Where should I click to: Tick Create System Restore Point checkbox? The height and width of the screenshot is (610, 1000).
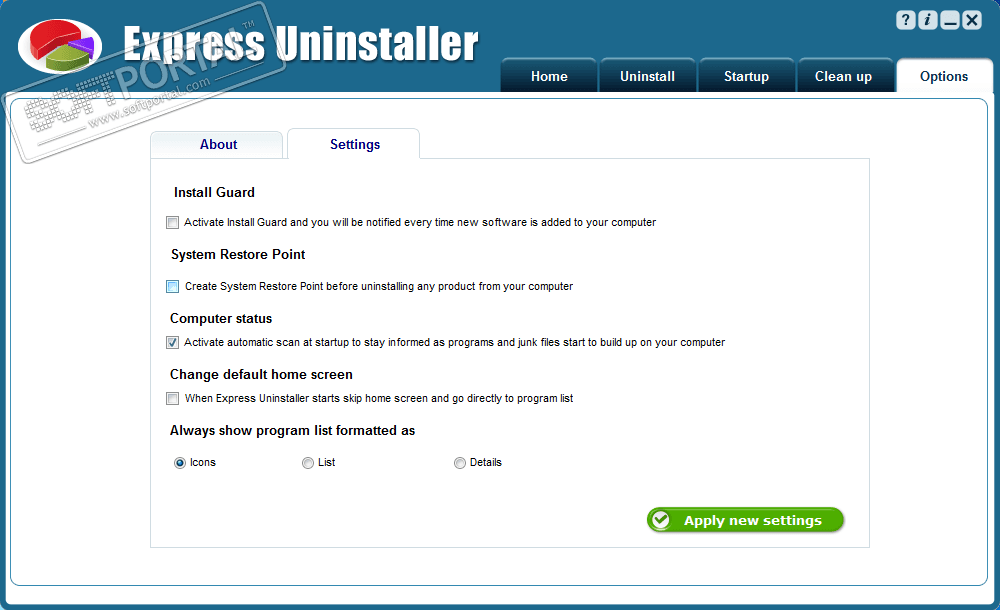pos(172,286)
